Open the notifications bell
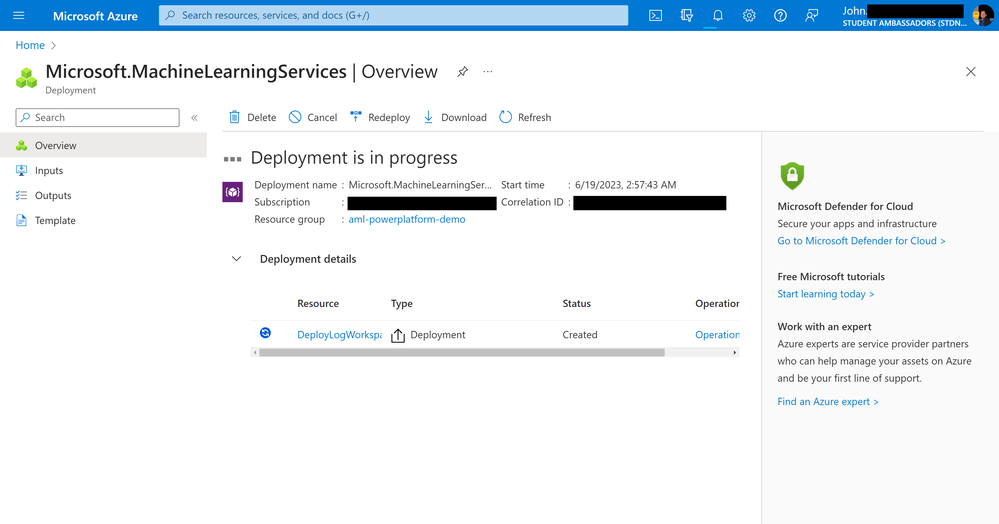The height and width of the screenshot is (524, 999). click(x=717, y=15)
